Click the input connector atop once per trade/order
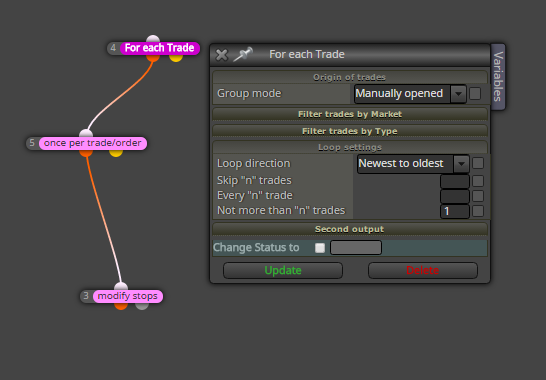This screenshot has width=546, height=380. 86,133
